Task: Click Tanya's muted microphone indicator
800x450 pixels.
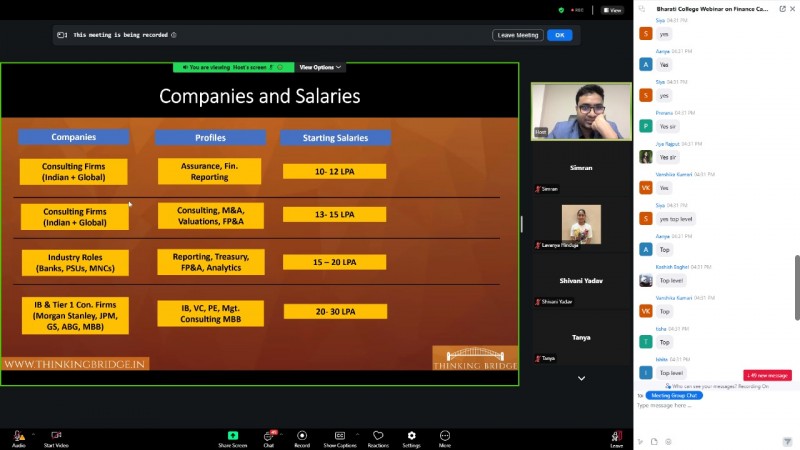Action: click(537, 359)
